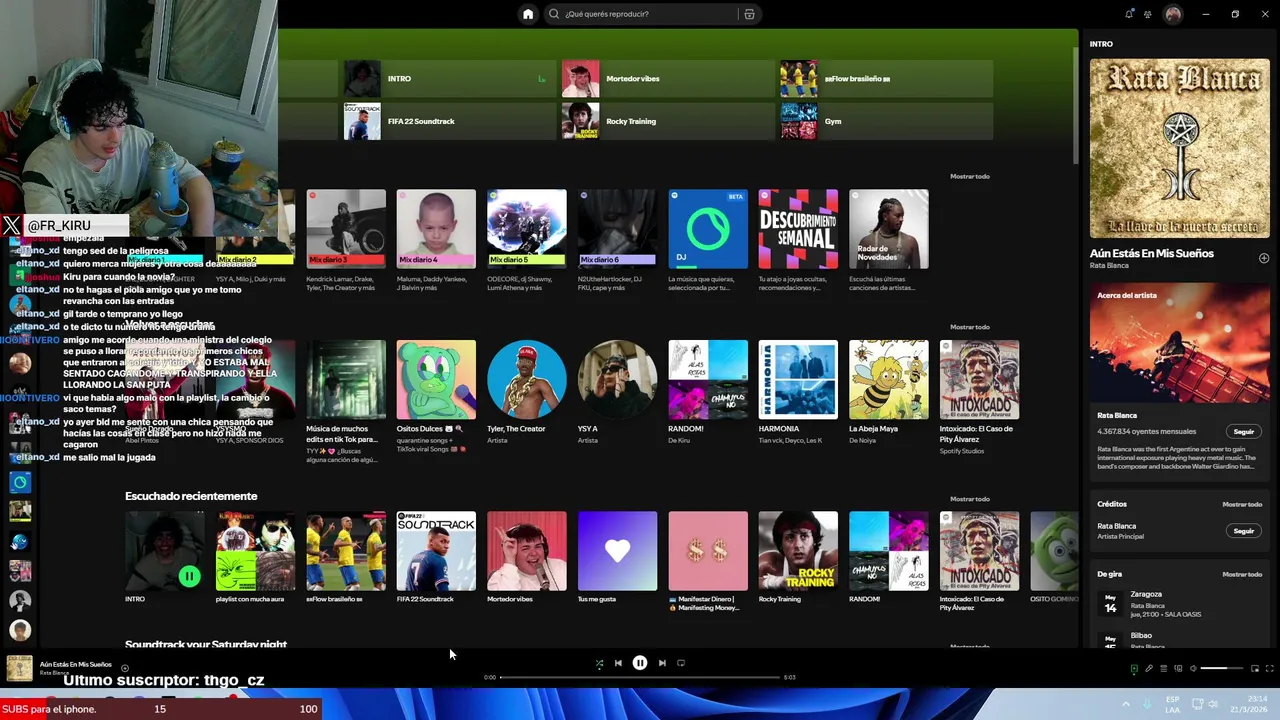The image size is (1280, 720).
Task: Pause the current song
Action: coord(640,663)
